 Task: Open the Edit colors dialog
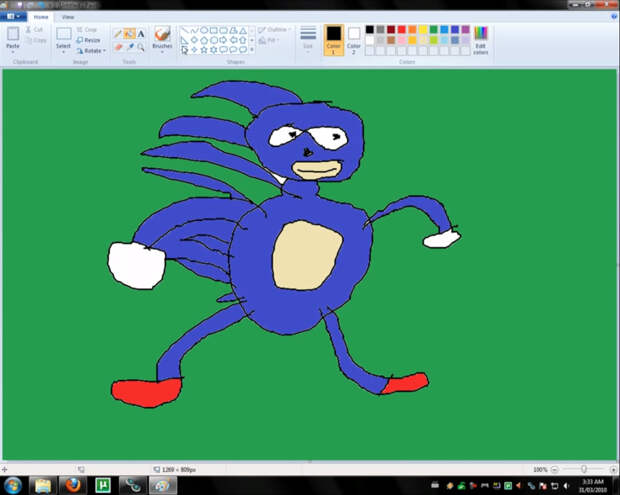tap(481, 40)
